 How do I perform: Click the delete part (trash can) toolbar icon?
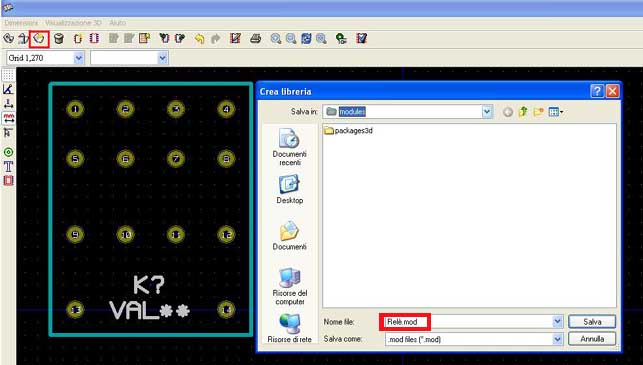click(59, 39)
